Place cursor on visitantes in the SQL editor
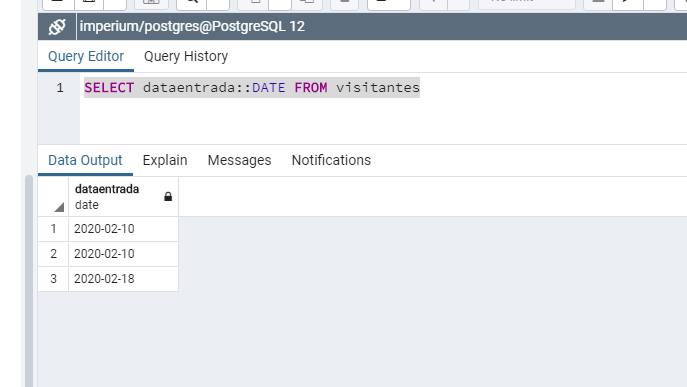 pyautogui.click(x=378, y=88)
